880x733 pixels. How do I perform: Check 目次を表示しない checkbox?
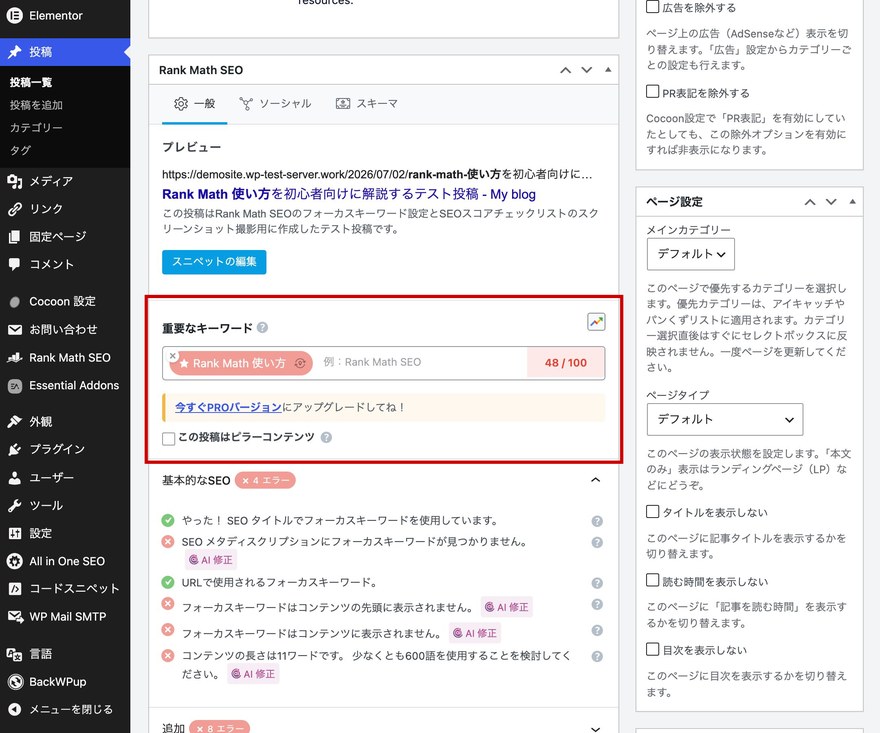pos(652,649)
